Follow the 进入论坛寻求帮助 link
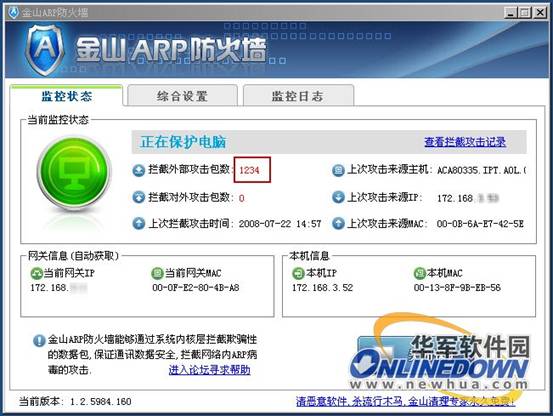The width and height of the screenshot is (553, 416). click(209, 370)
